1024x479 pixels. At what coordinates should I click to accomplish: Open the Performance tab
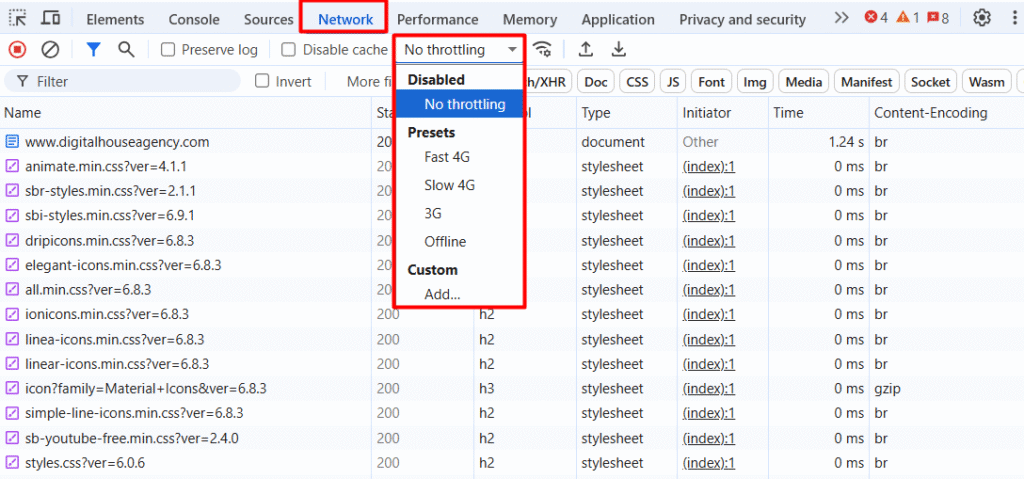click(x=437, y=19)
